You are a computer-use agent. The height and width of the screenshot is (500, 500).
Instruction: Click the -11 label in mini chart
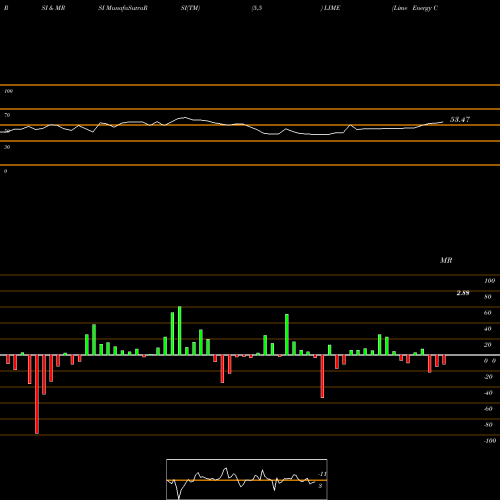coord(322,474)
